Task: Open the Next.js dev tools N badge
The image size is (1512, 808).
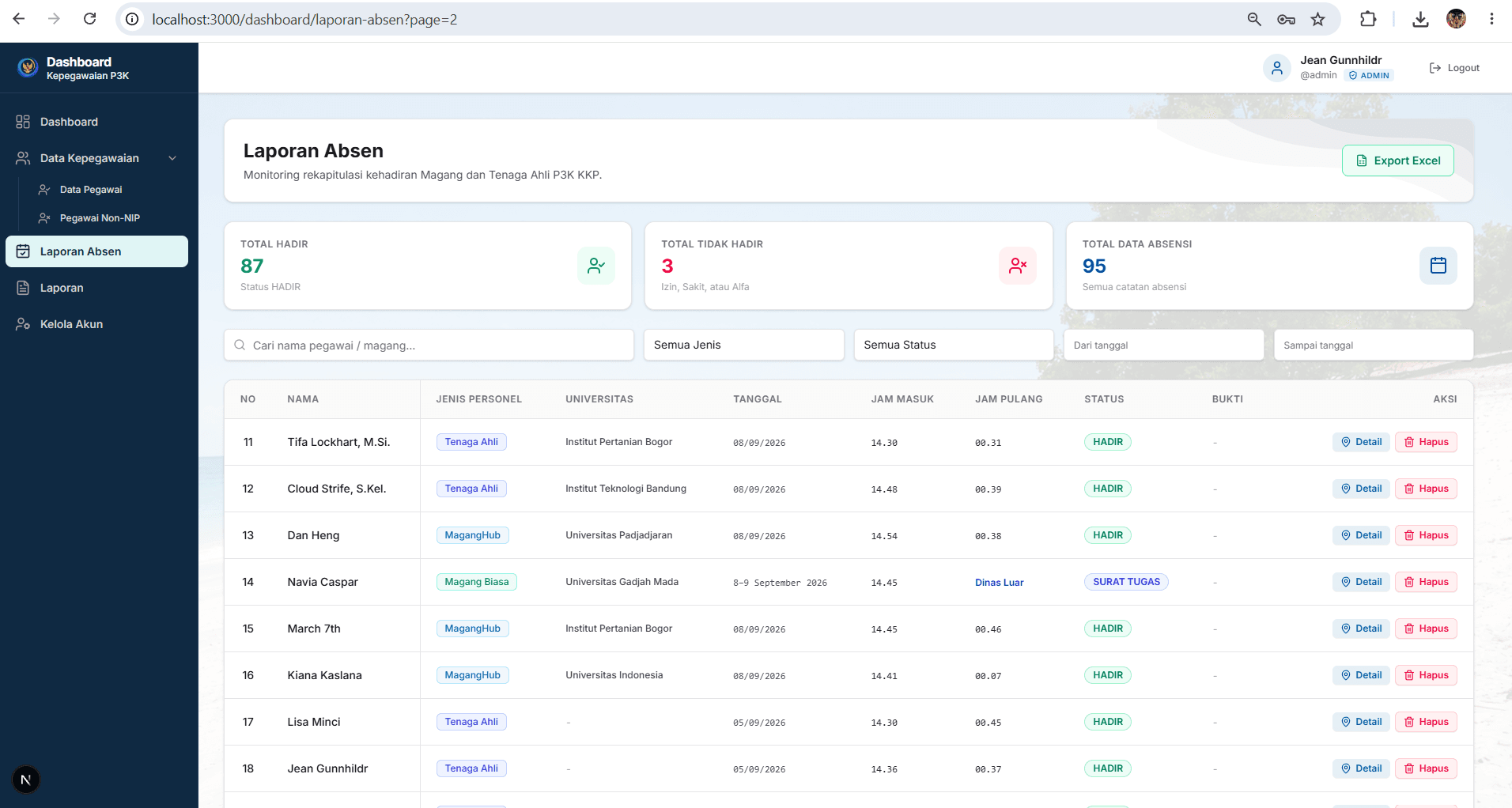Action: (x=26, y=780)
